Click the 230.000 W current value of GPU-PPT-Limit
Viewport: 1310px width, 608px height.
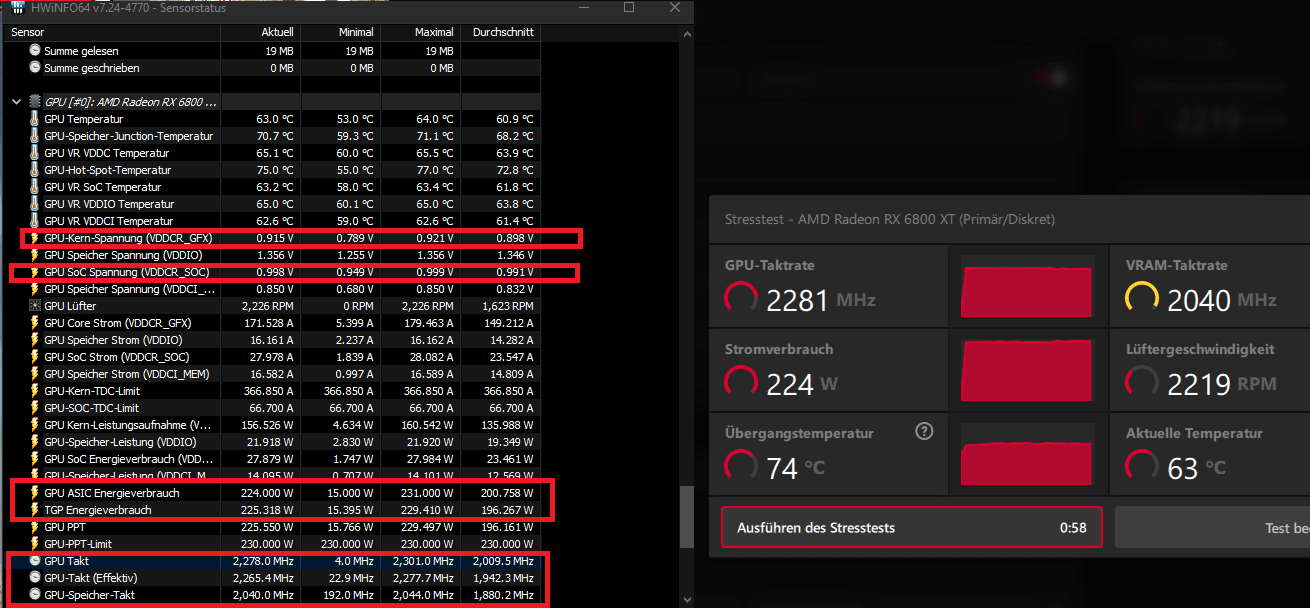pos(268,544)
